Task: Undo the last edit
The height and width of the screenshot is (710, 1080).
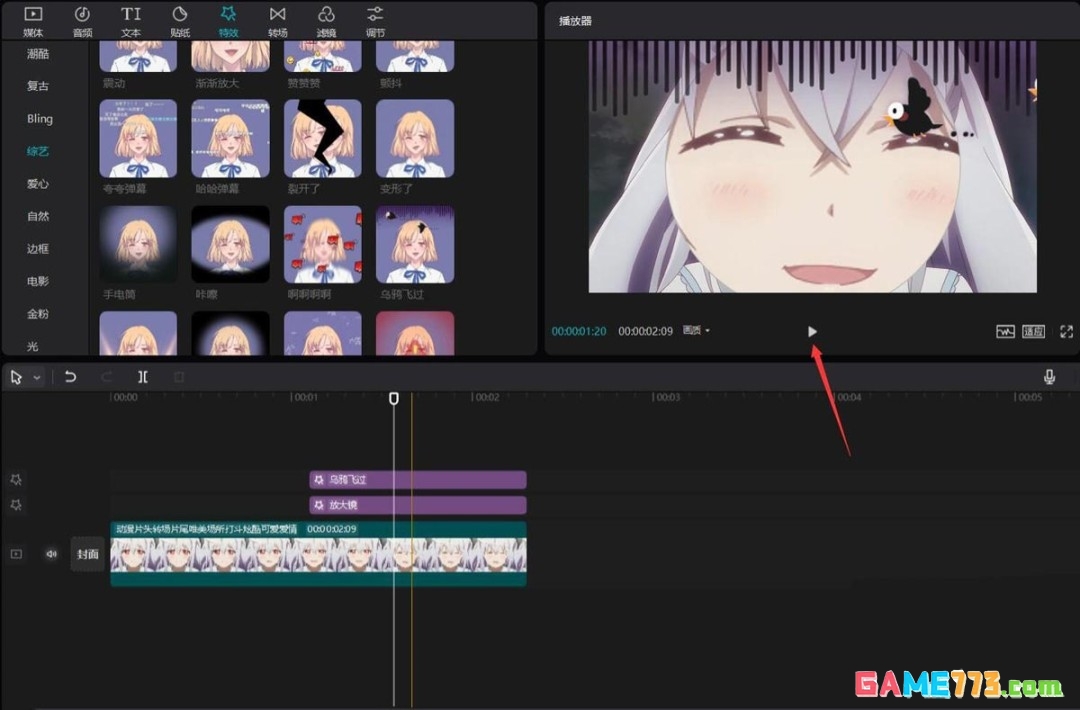Action: point(70,377)
